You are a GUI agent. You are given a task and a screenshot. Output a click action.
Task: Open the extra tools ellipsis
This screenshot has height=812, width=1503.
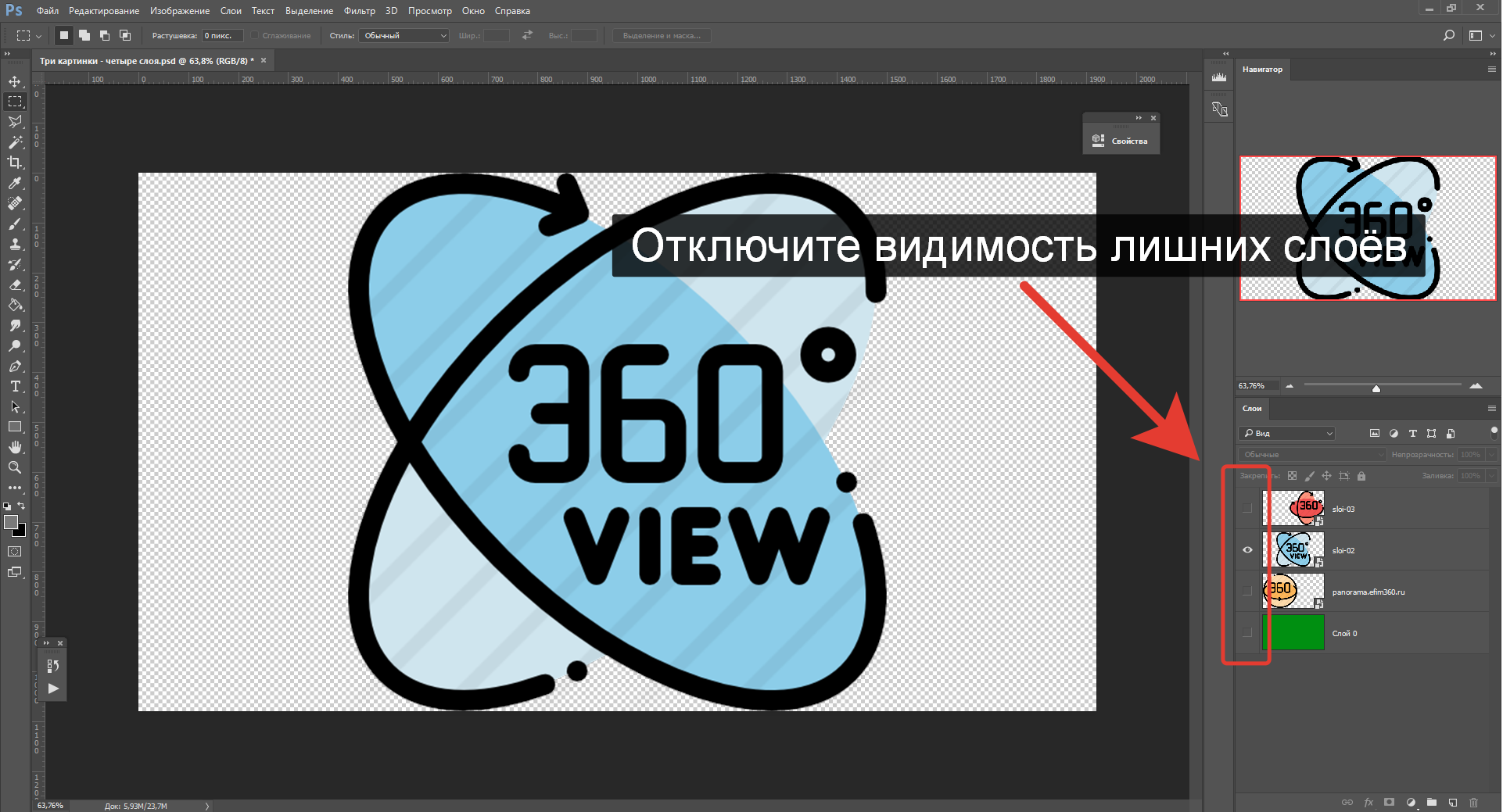tap(15, 488)
